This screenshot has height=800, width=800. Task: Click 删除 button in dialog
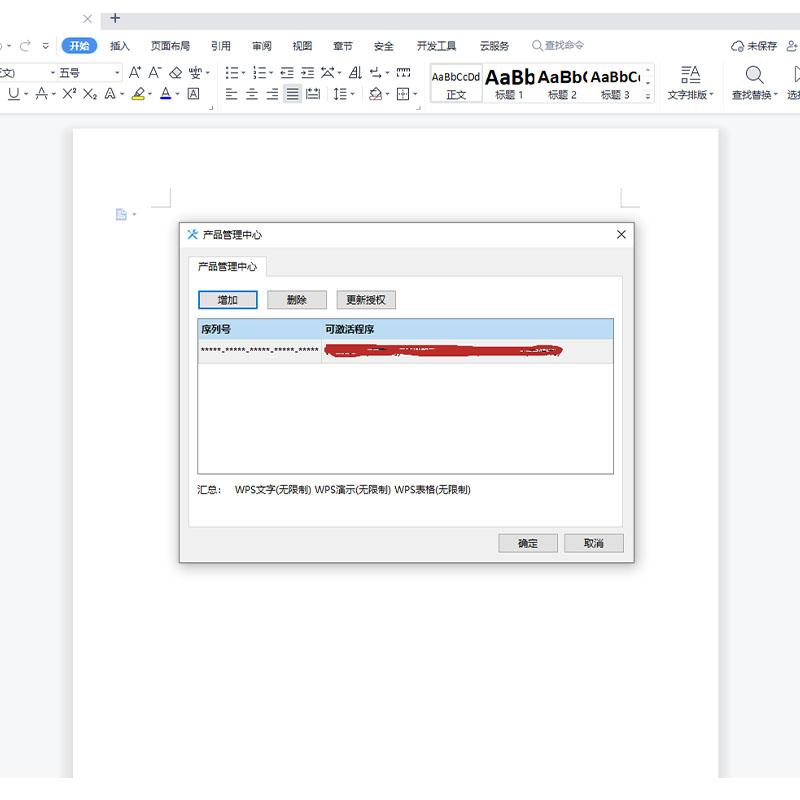pos(296,299)
